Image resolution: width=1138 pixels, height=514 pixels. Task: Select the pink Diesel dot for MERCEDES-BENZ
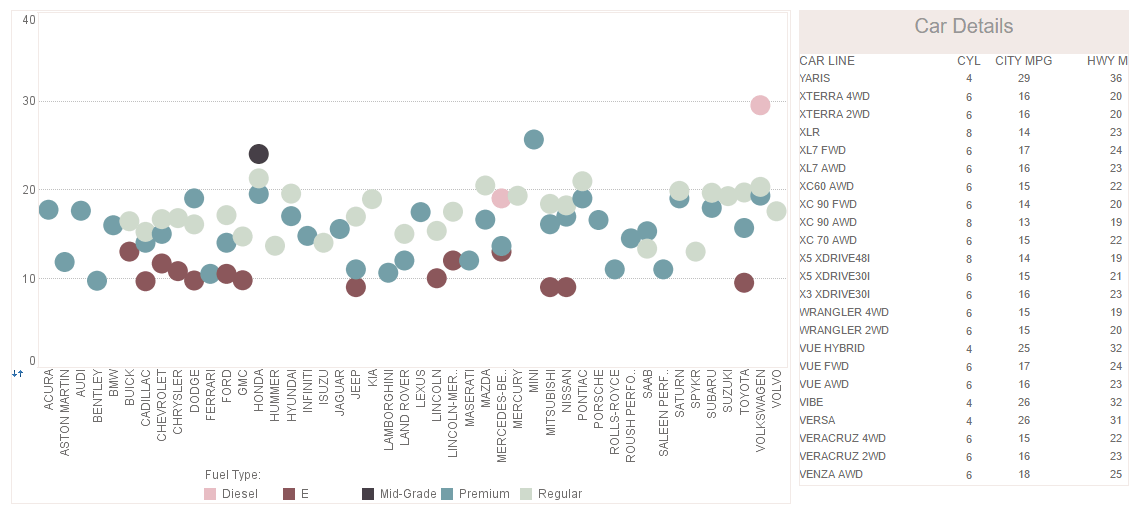pos(500,198)
